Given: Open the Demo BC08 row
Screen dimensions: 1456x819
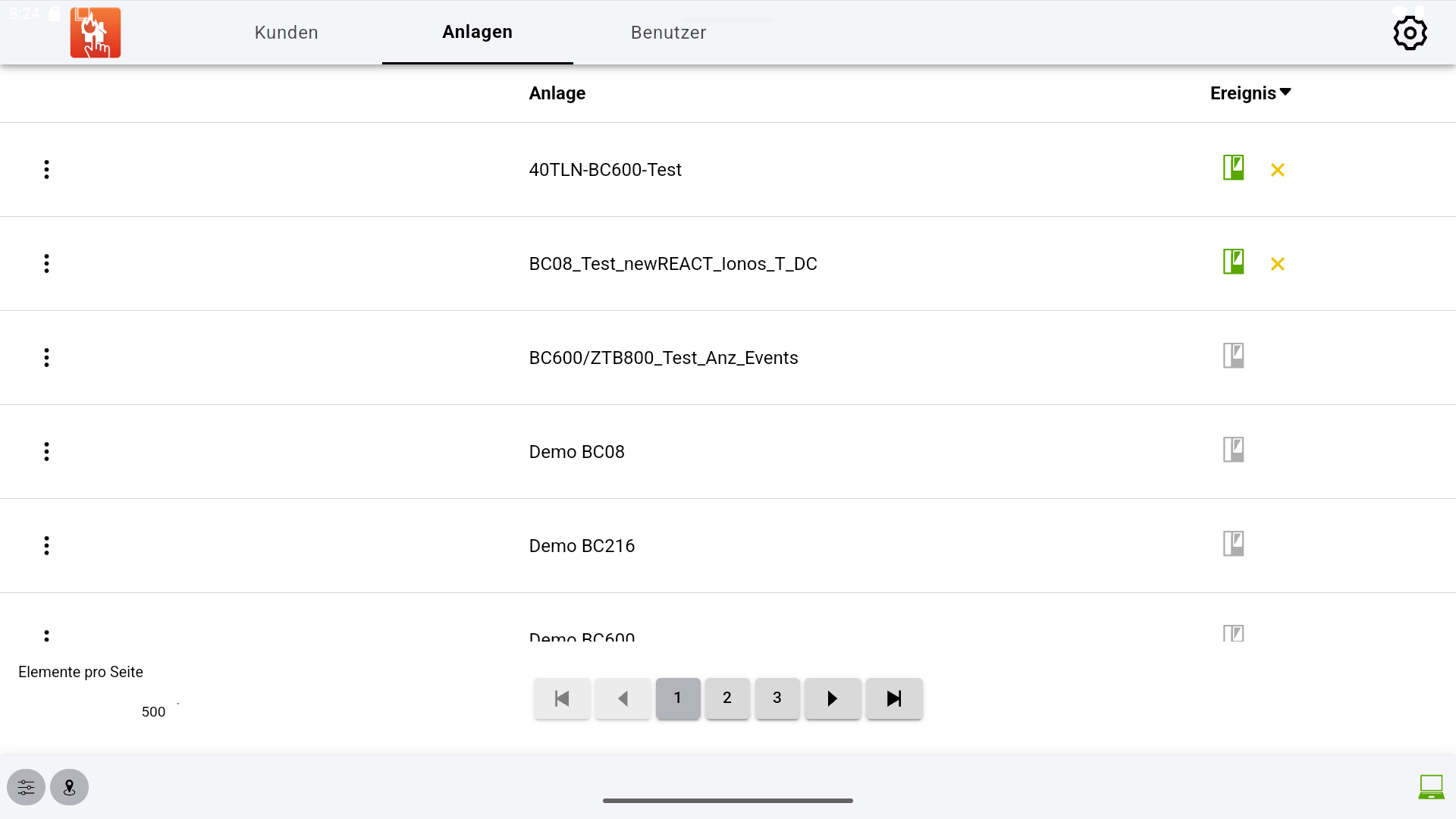Looking at the screenshot, I should (x=576, y=452).
